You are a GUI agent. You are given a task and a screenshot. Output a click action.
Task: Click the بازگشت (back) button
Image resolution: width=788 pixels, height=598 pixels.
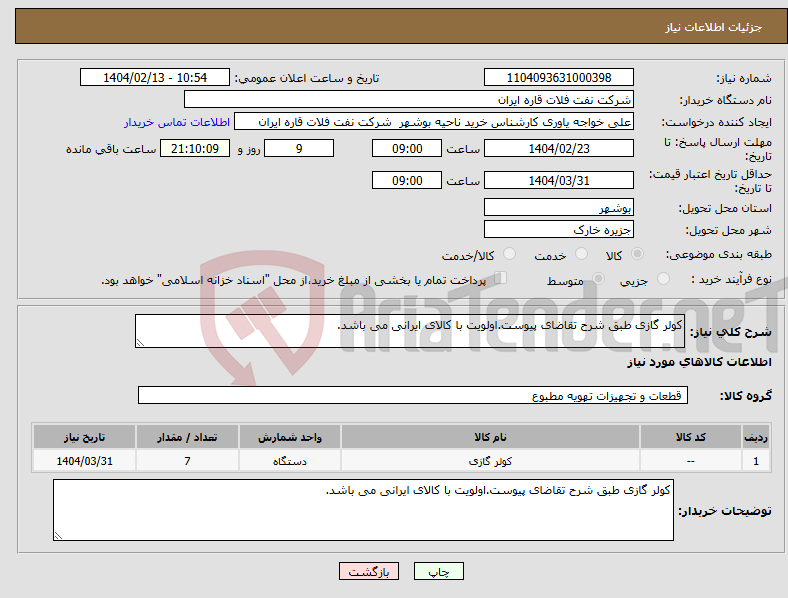pyautogui.click(x=369, y=571)
